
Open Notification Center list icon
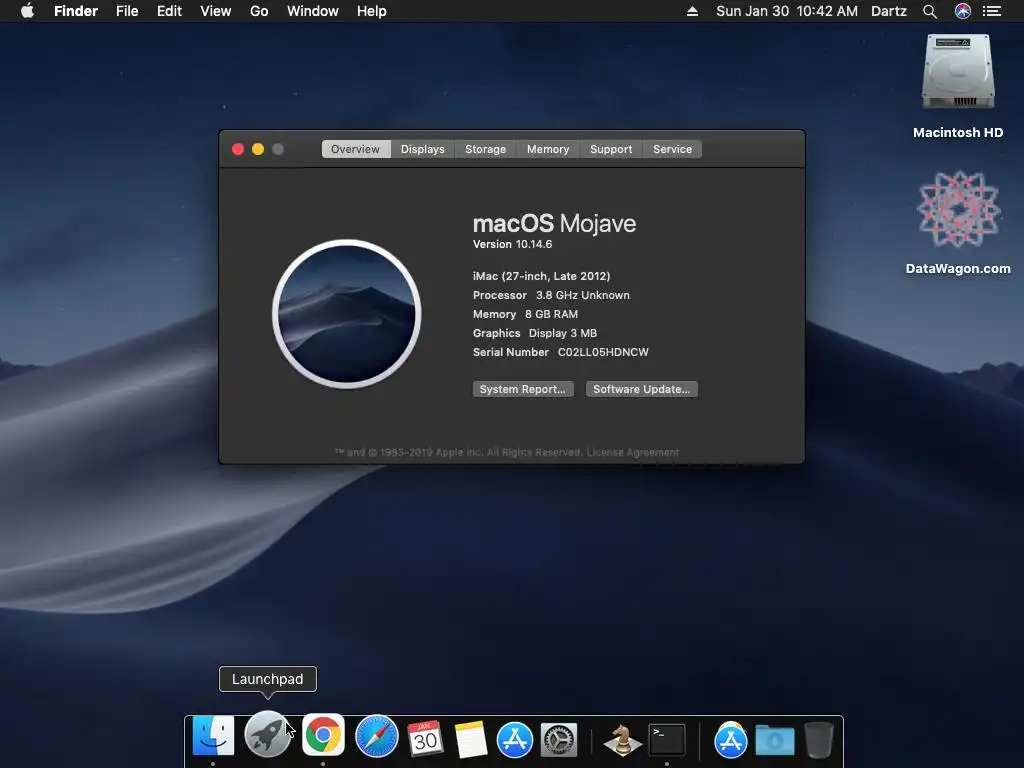[992, 11]
